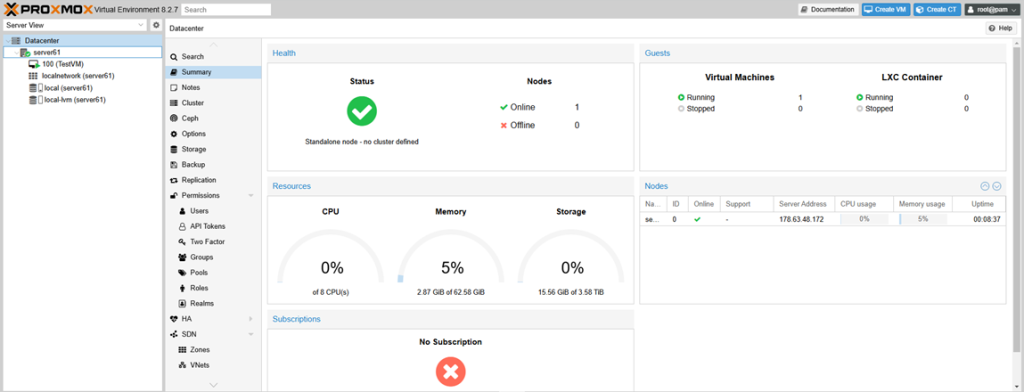
Task: Open the Server View gear settings
Action: [x=156, y=25]
